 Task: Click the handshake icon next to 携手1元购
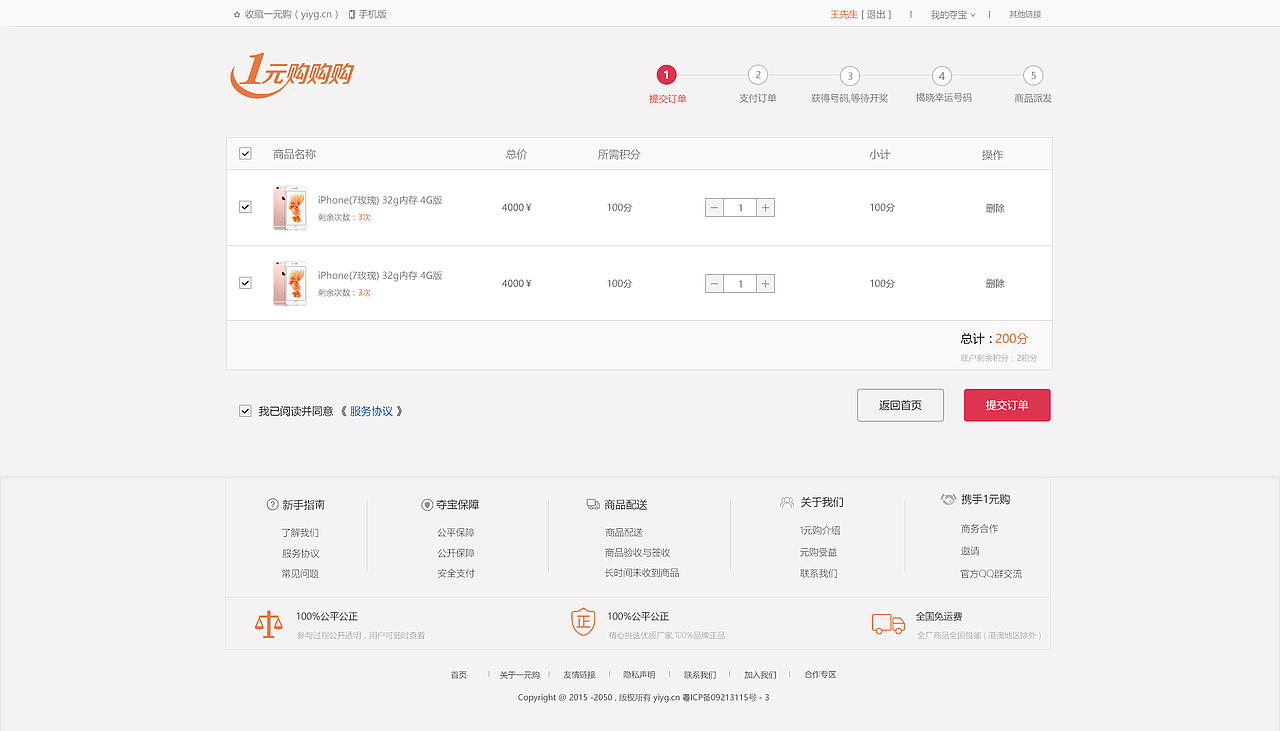[948, 498]
